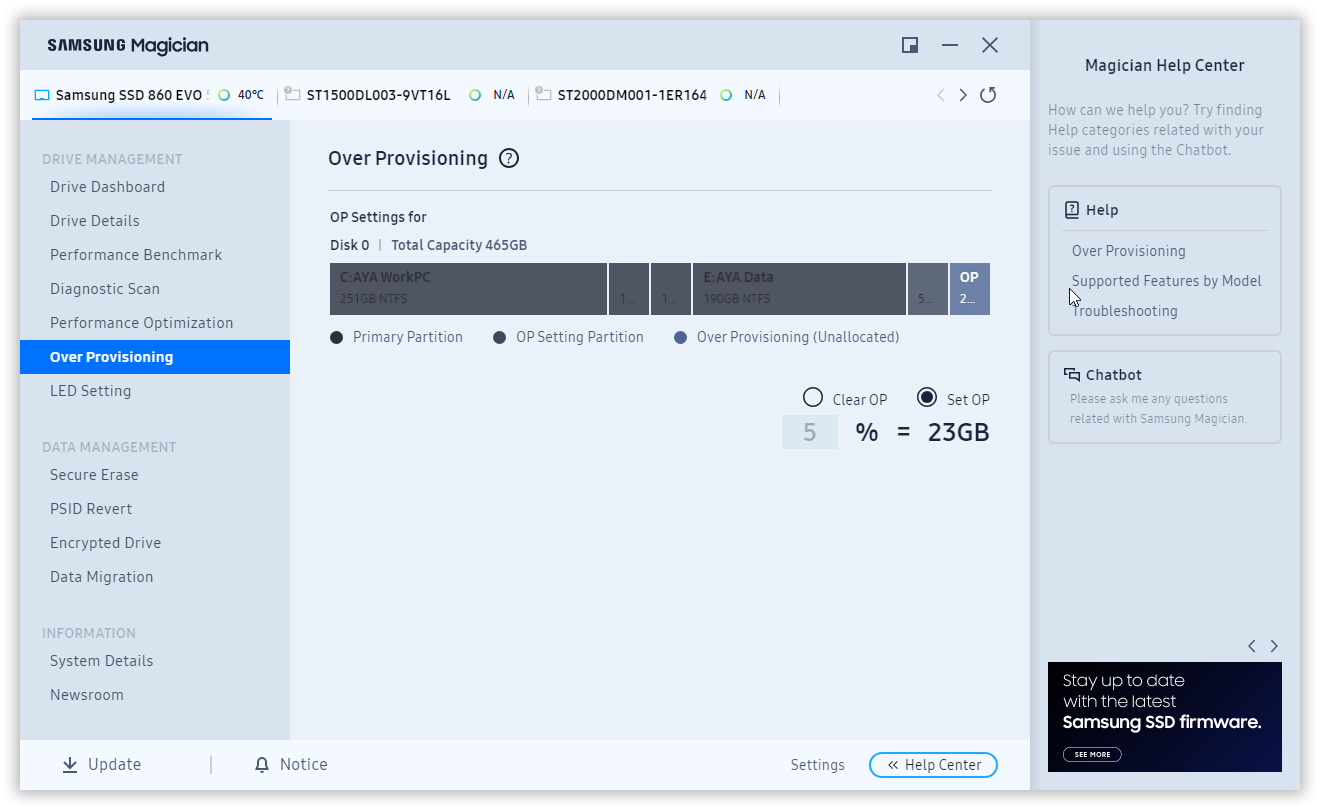
Task: Click the Over Provisioning help question-mark icon
Action: click(x=509, y=158)
